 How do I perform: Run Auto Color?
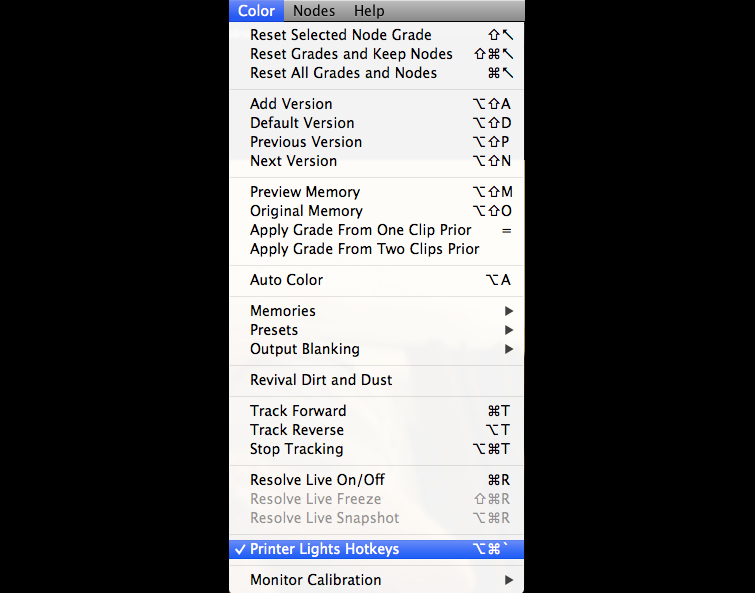(x=287, y=280)
